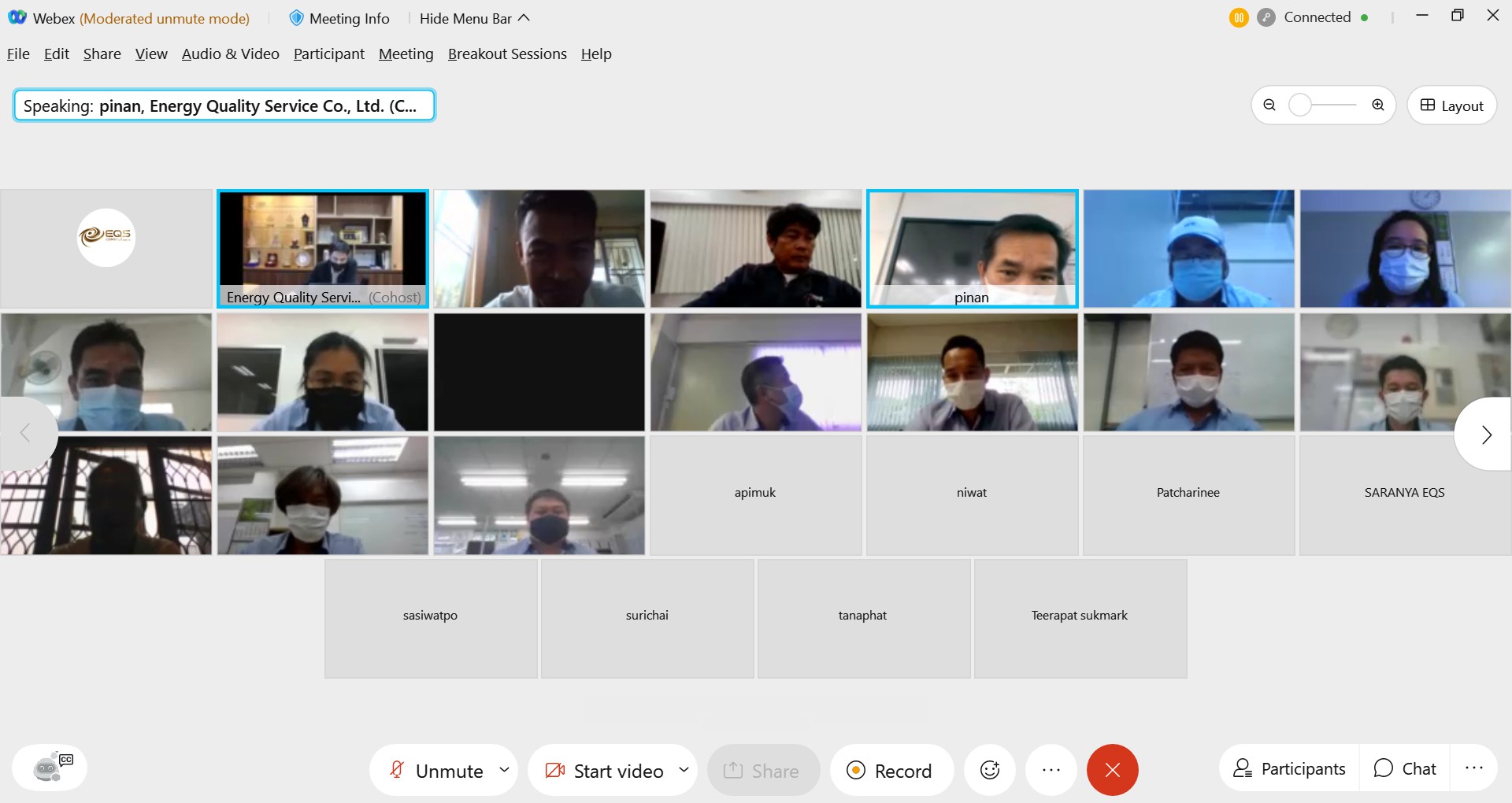The height and width of the screenshot is (803, 1512).
Task: Select the black blank video tile
Action: click(539, 372)
